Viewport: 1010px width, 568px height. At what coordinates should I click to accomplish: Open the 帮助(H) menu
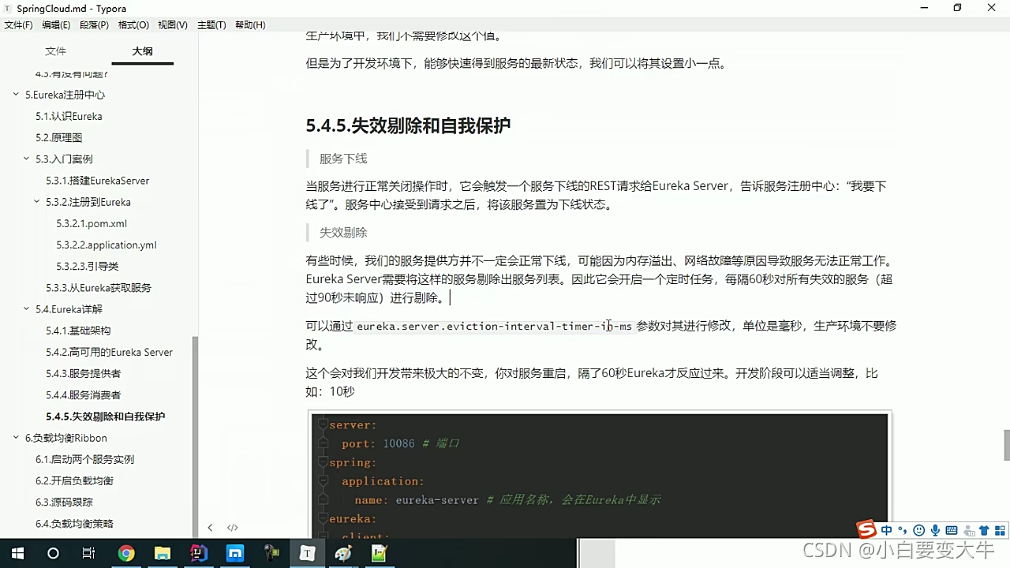pos(250,24)
